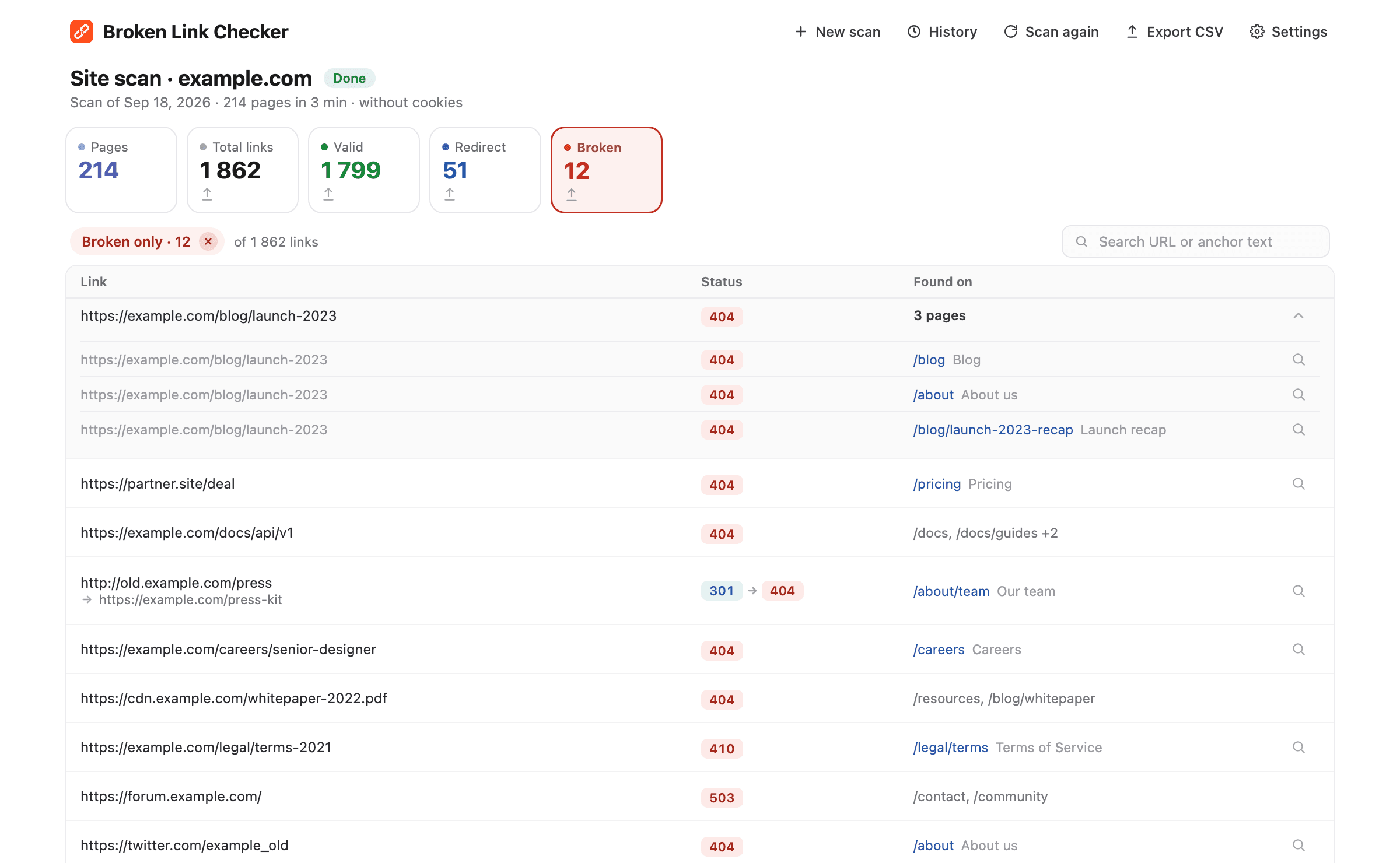Click the Broken Link Checker logo icon

[x=82, y=31]
